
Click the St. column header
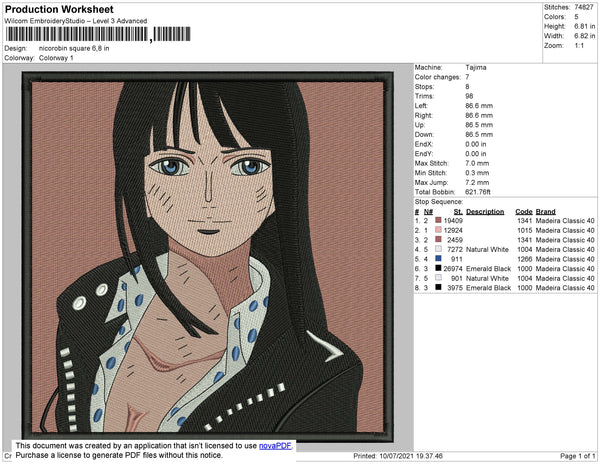tap(458, 212)
